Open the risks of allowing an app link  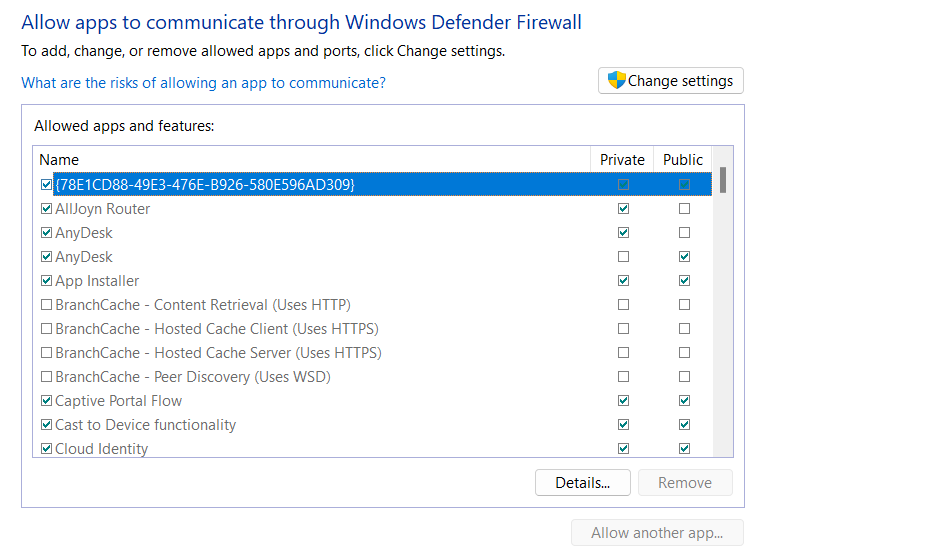coord(203,83)
